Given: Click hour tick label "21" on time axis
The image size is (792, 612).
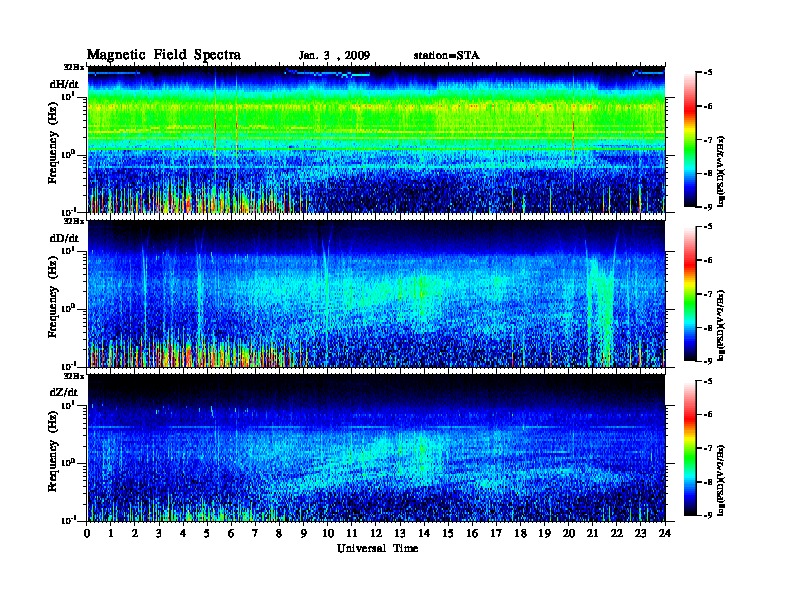Looking at the screenshot, I should click(592, 534).
